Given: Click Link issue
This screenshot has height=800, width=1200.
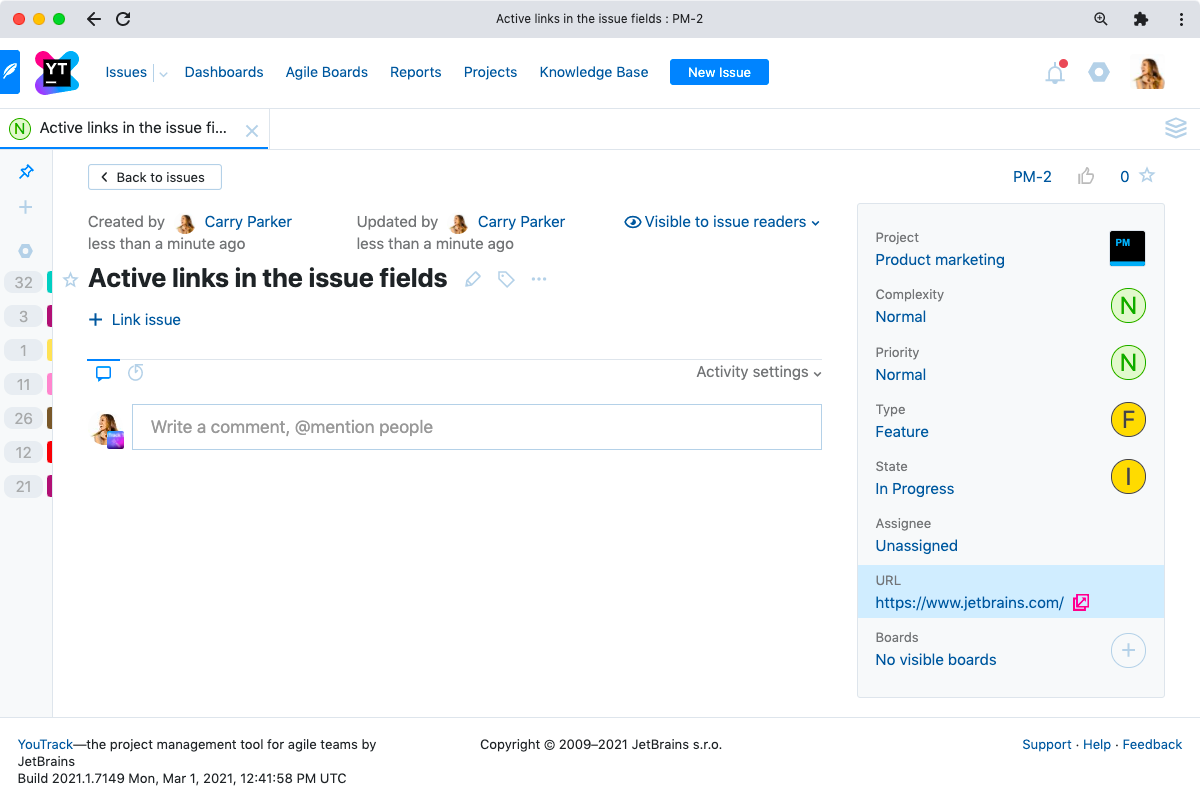Looking at the screenshot, I should [x=135, y=320].
